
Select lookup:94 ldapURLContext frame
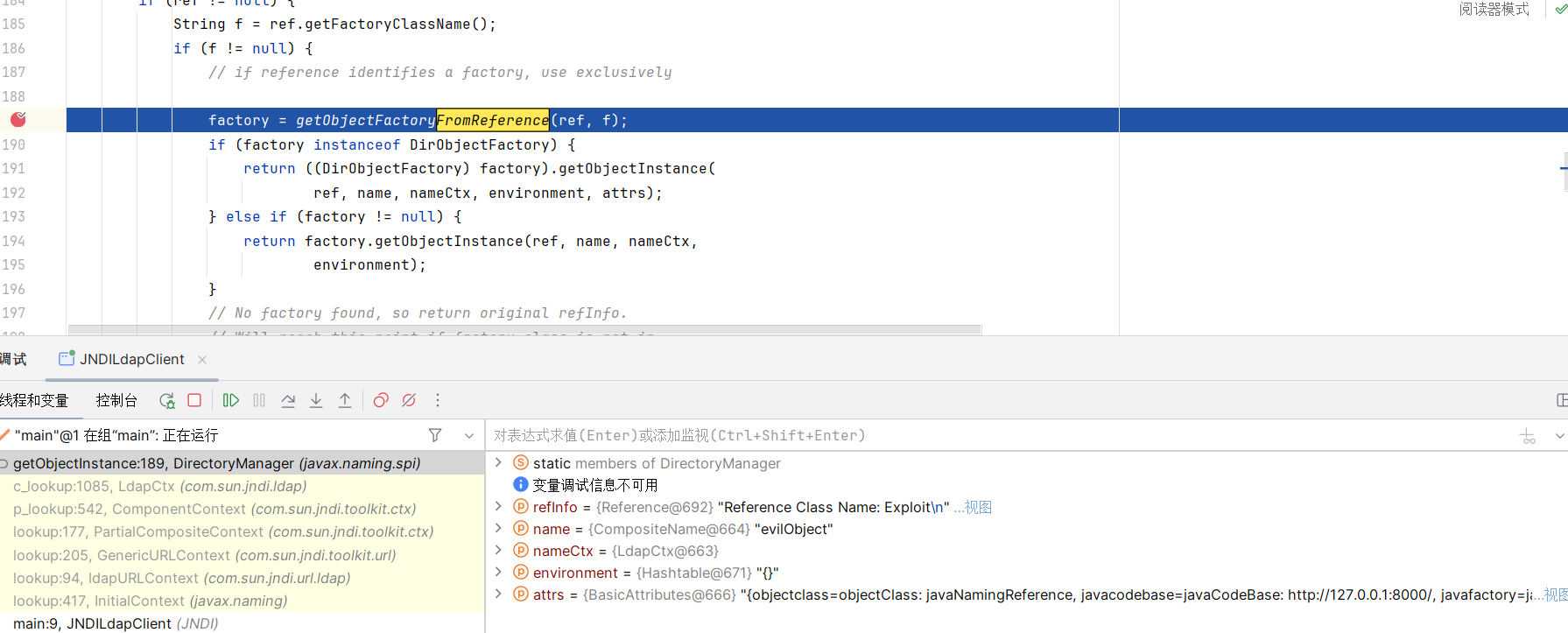tap(242, 578)
